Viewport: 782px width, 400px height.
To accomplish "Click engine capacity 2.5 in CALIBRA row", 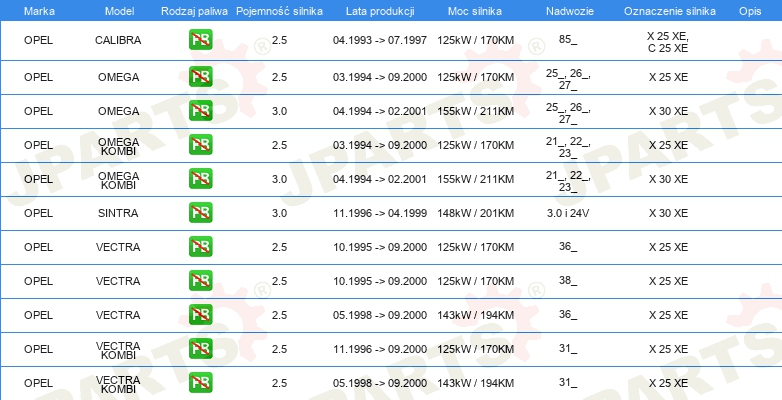I will (x=279, y=40).
